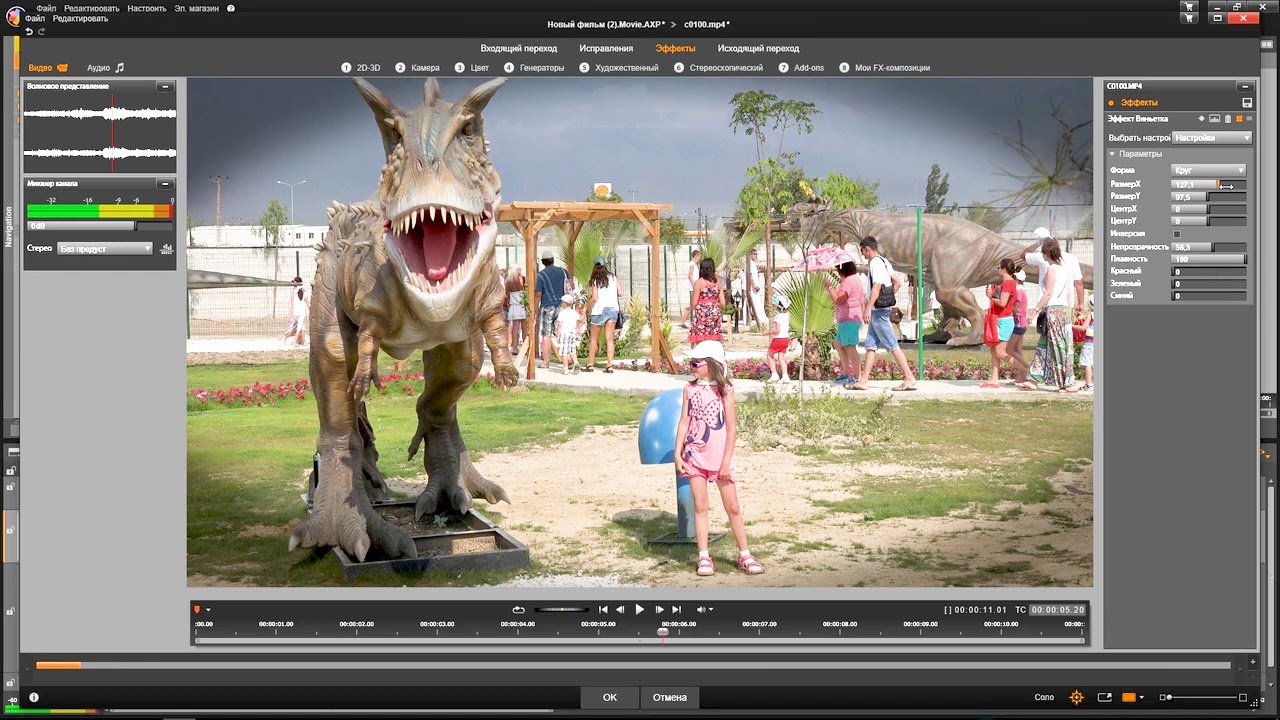Toggle loop playback
Viewport: 1280px width, 720px height.
point(518,609)
